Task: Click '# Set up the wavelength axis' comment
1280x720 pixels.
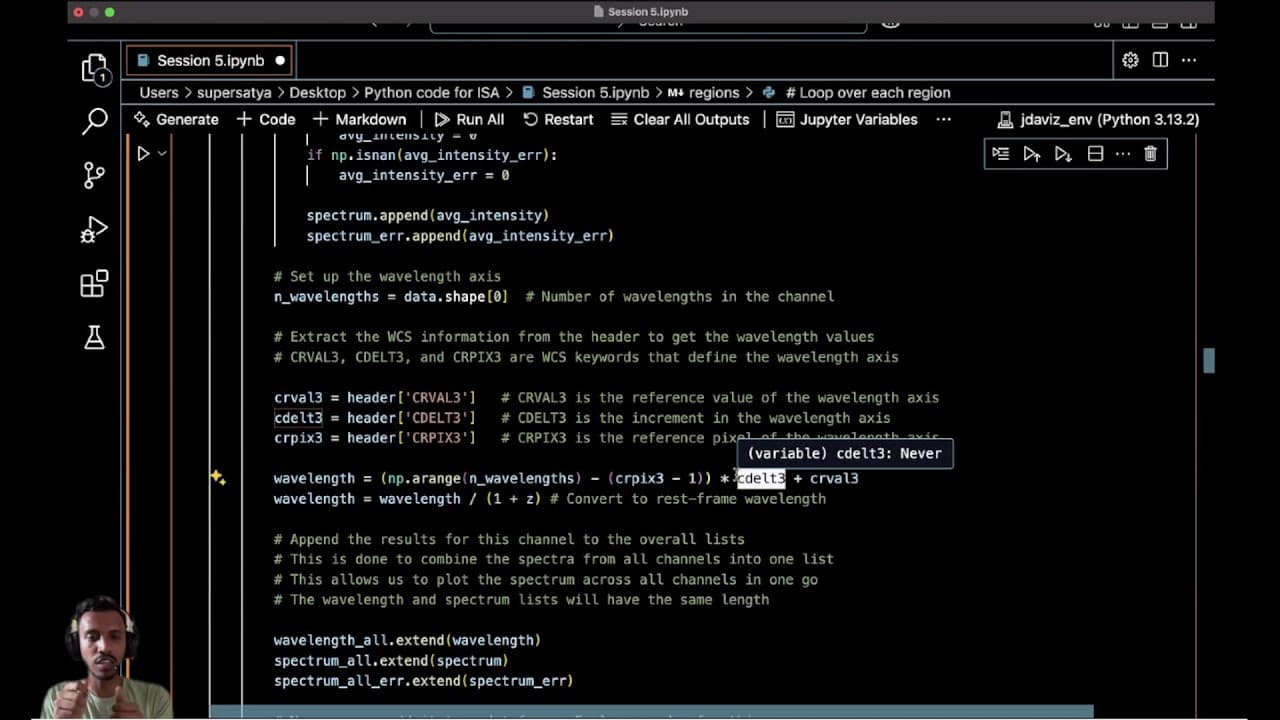Action: click(x=387, y=277)
